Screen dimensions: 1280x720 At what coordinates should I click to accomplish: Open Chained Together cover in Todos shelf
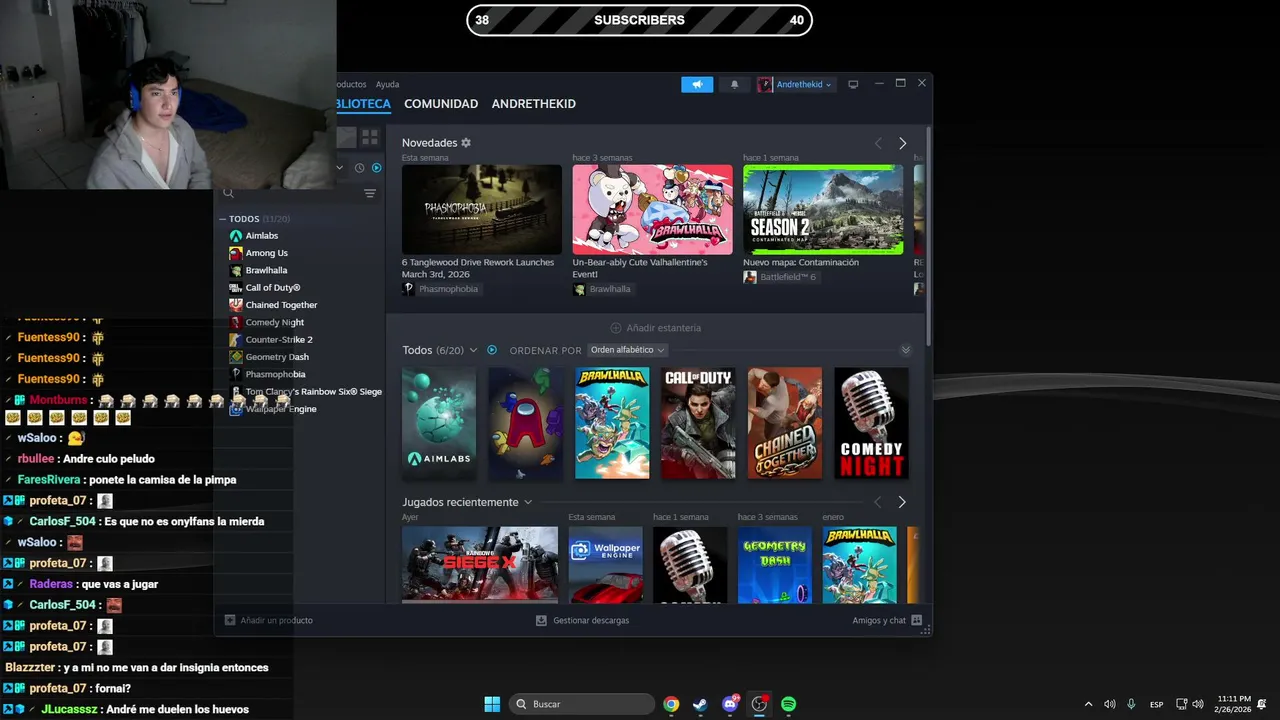click(x=785, y=423)
